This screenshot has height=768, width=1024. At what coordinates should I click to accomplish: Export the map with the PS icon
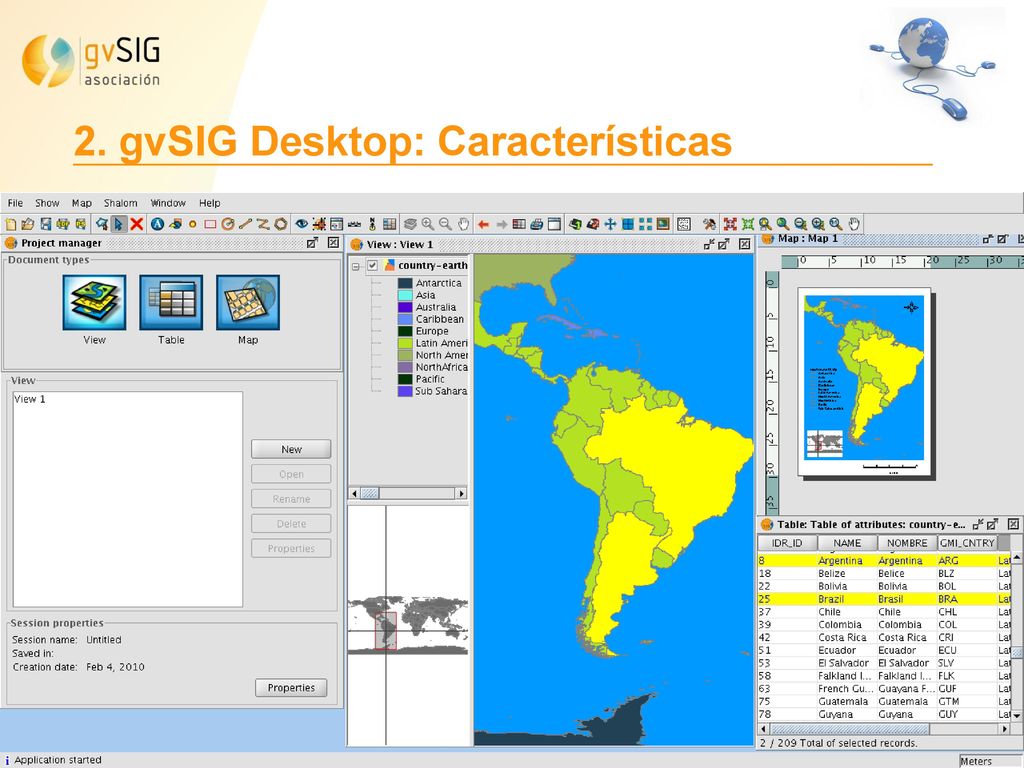pos(80,225)
